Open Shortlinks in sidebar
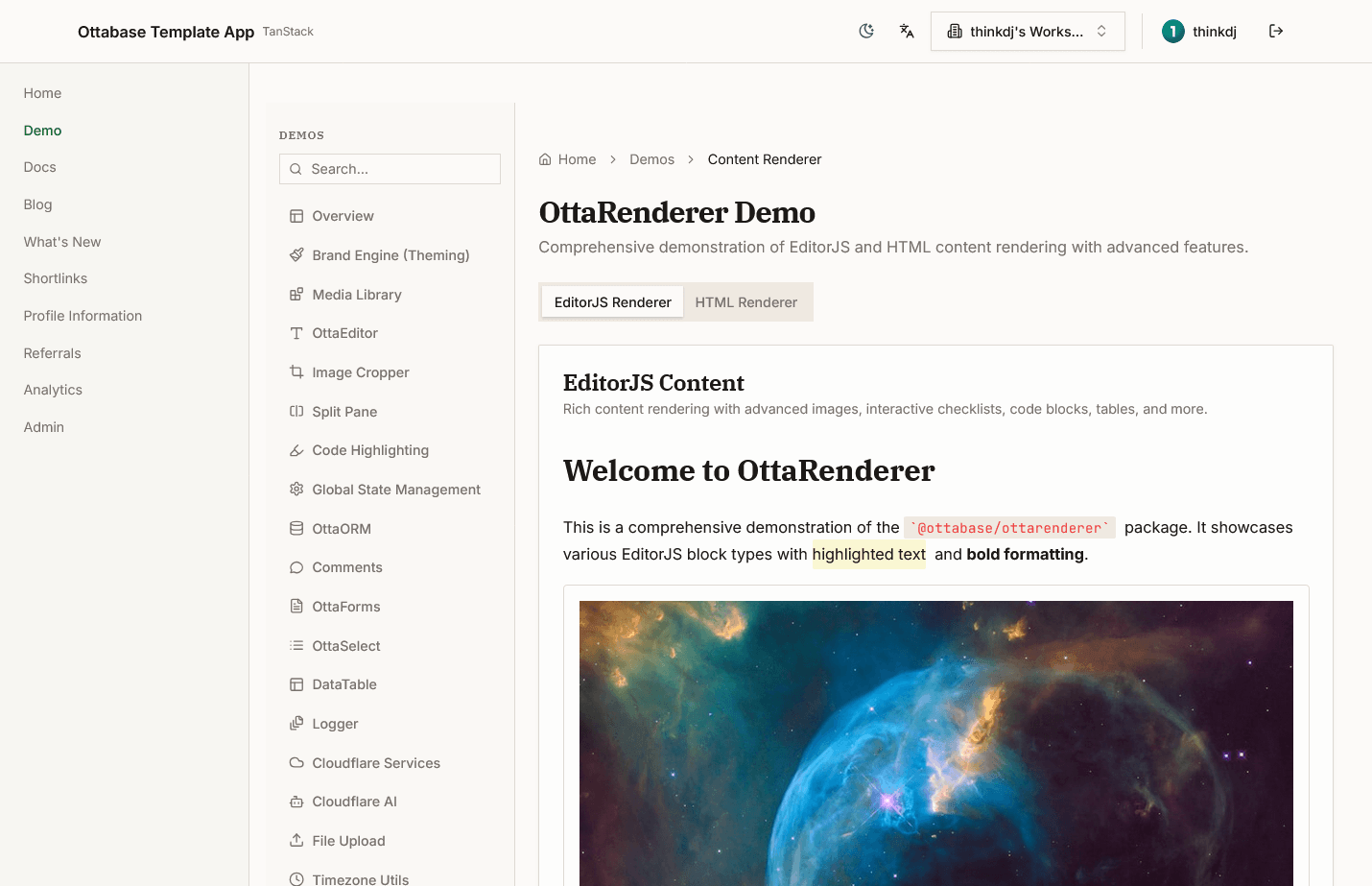Viewport: 1372px width, 886px height. coord(56,278)
